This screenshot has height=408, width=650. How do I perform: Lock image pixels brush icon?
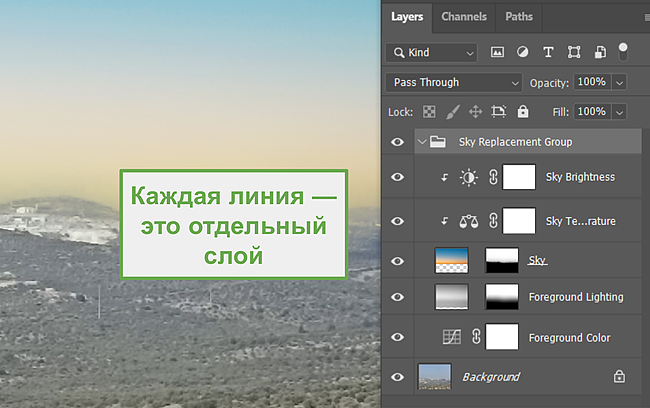(x=453, y=112)
